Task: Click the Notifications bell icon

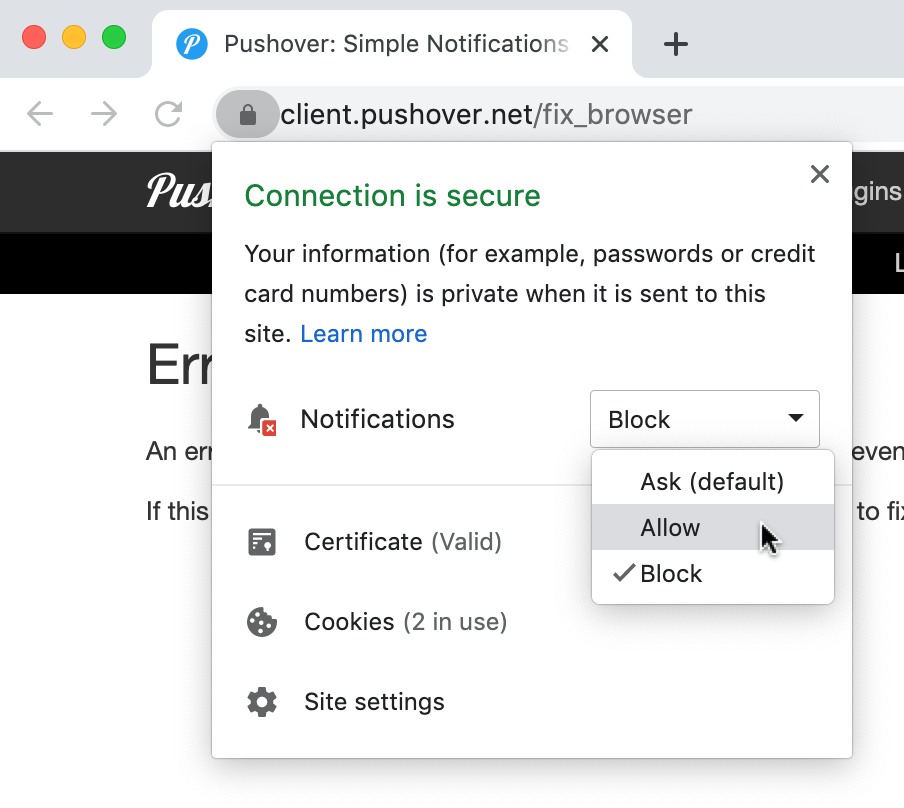Action: (x=261, y=419)
